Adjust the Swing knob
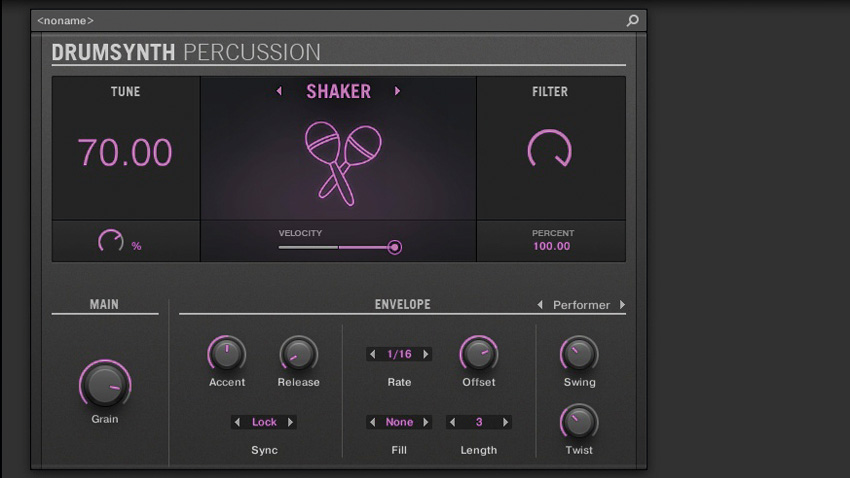The height and width of the screenshot is (478, 850). pos(579,354)
